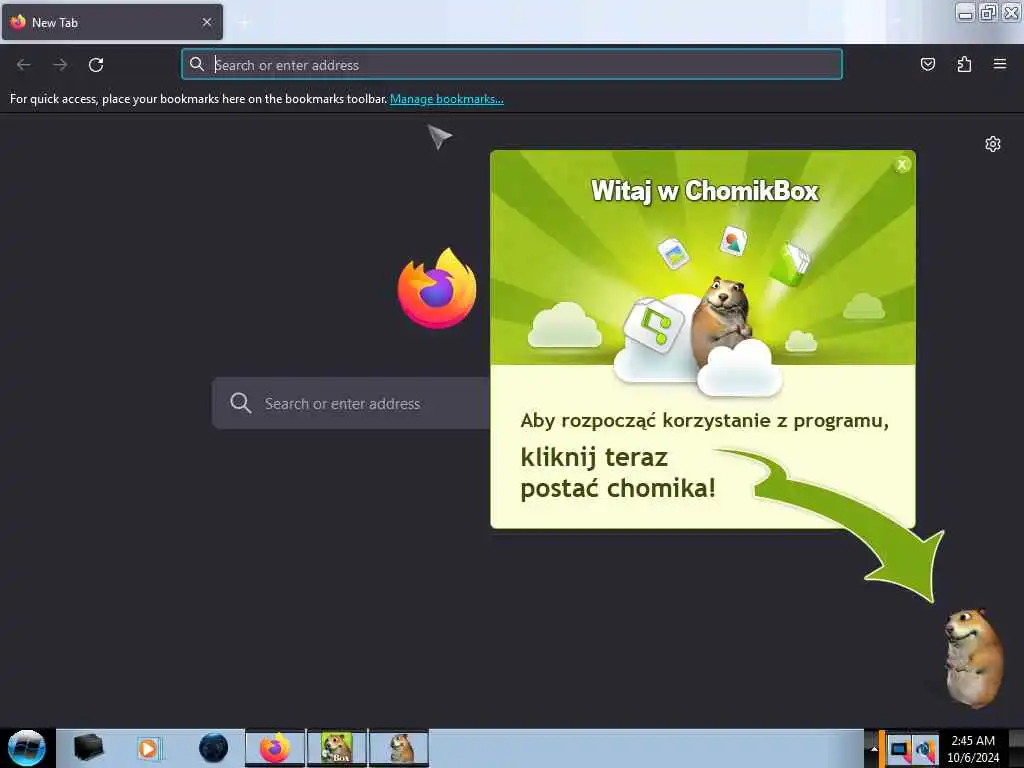The image size is (1024, 768).
Task: Open Save to Pocket button
Action: click(x=927, y=64)
